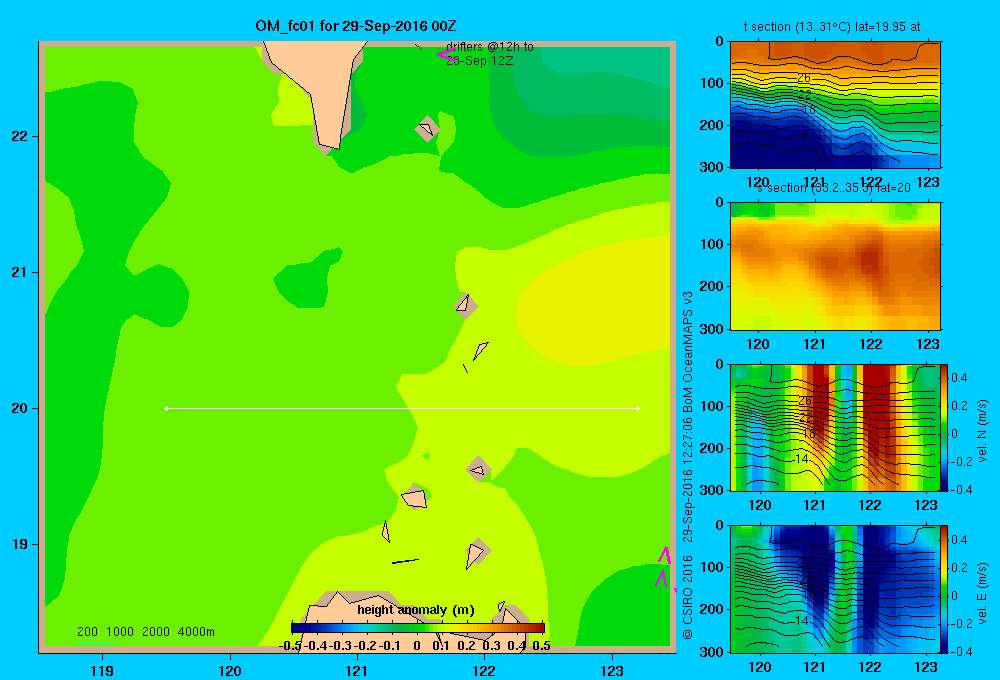Open the eastward velocity section panel
Screen dimensions: 1000x680
click(x=834, y=589)
